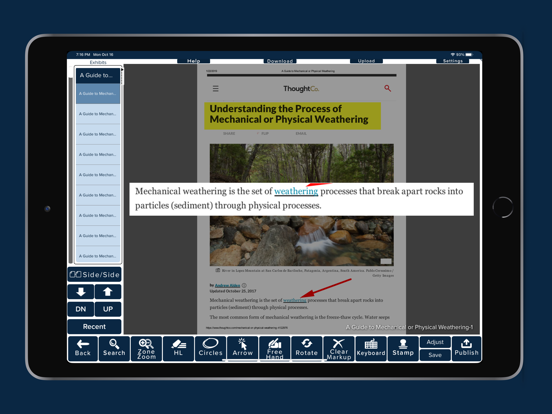Image resolution: width=552 pixels, height=414 pixels.
Task: Click the author name link under photo
Action: [x=227, y=286]
